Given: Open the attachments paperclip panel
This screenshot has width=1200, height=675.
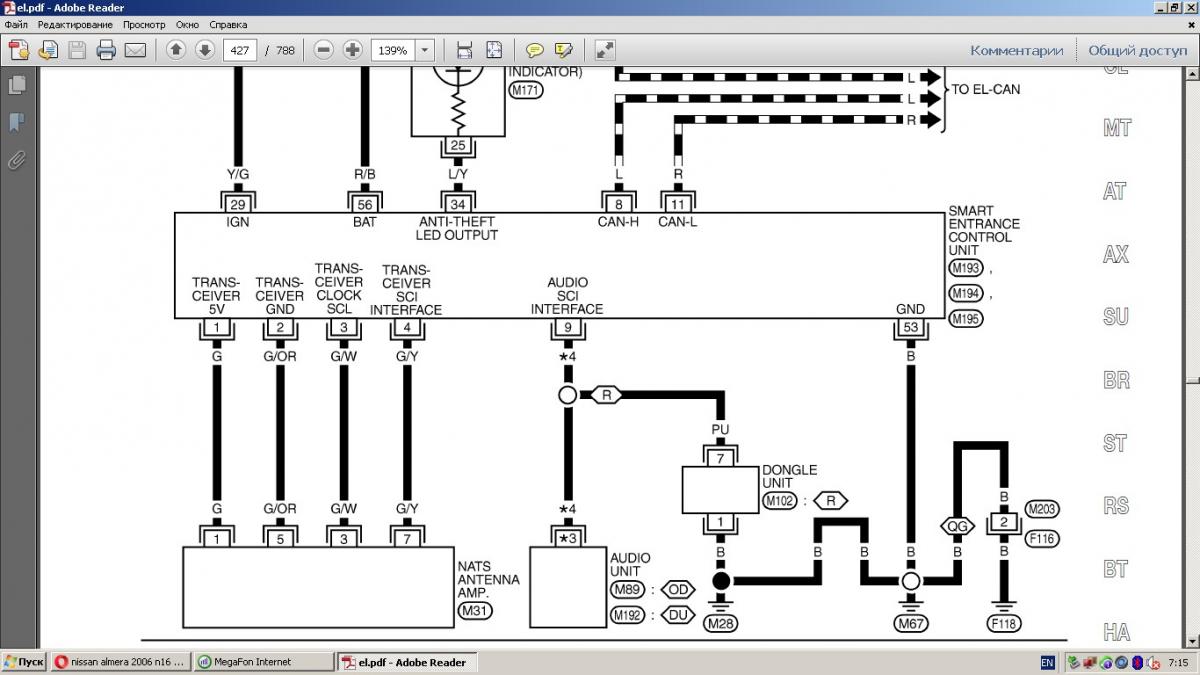Looking at the screenshot, I should click(x=17, y=160).
